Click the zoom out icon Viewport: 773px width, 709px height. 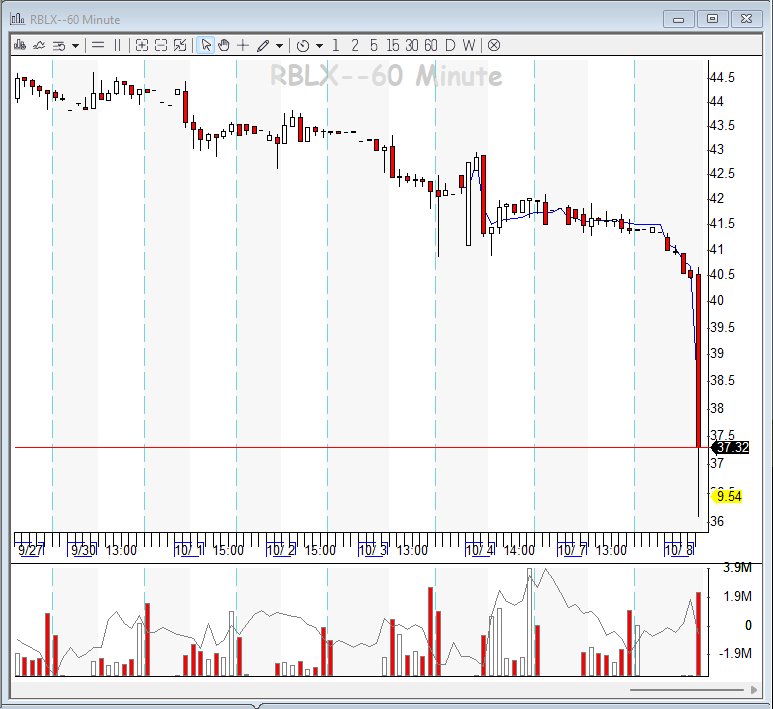pos(161,45)
